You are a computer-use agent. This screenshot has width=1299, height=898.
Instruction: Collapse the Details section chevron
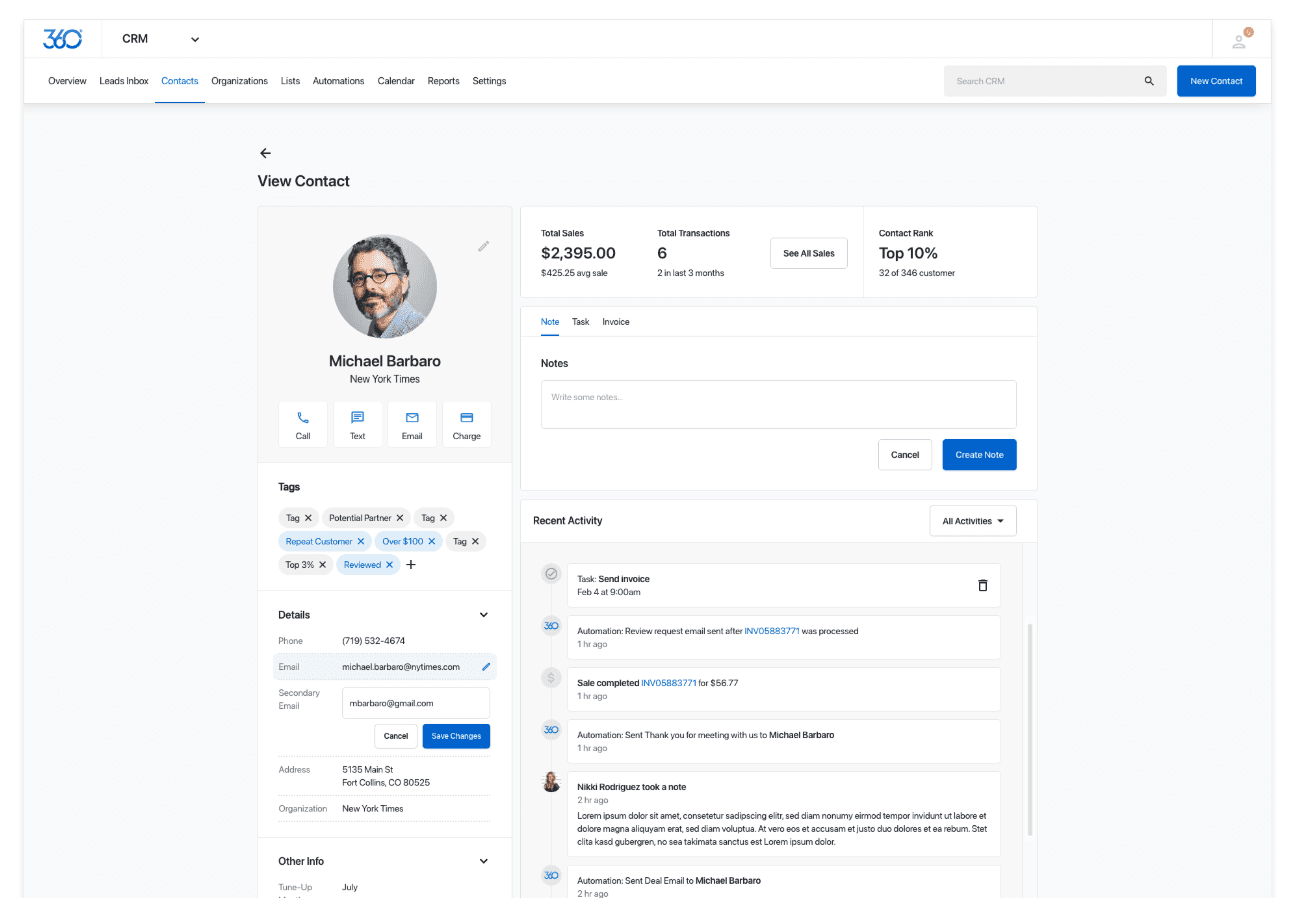484,615
